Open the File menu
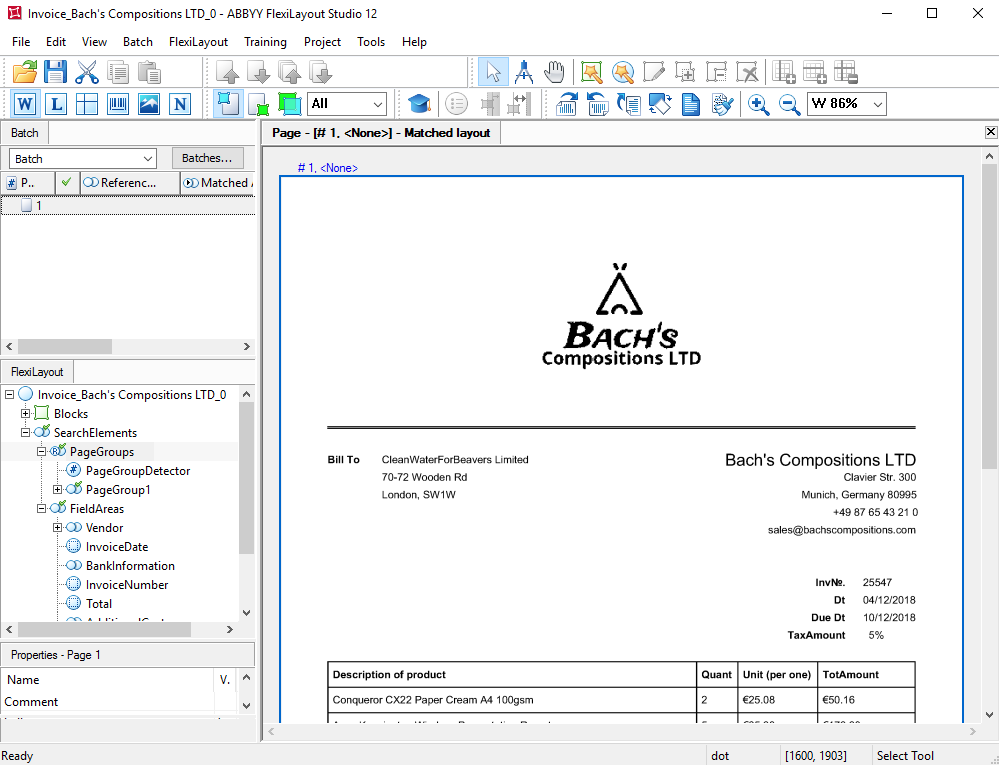Image resolution: width=999 pixels, height=765 pixels. (21, 42)
